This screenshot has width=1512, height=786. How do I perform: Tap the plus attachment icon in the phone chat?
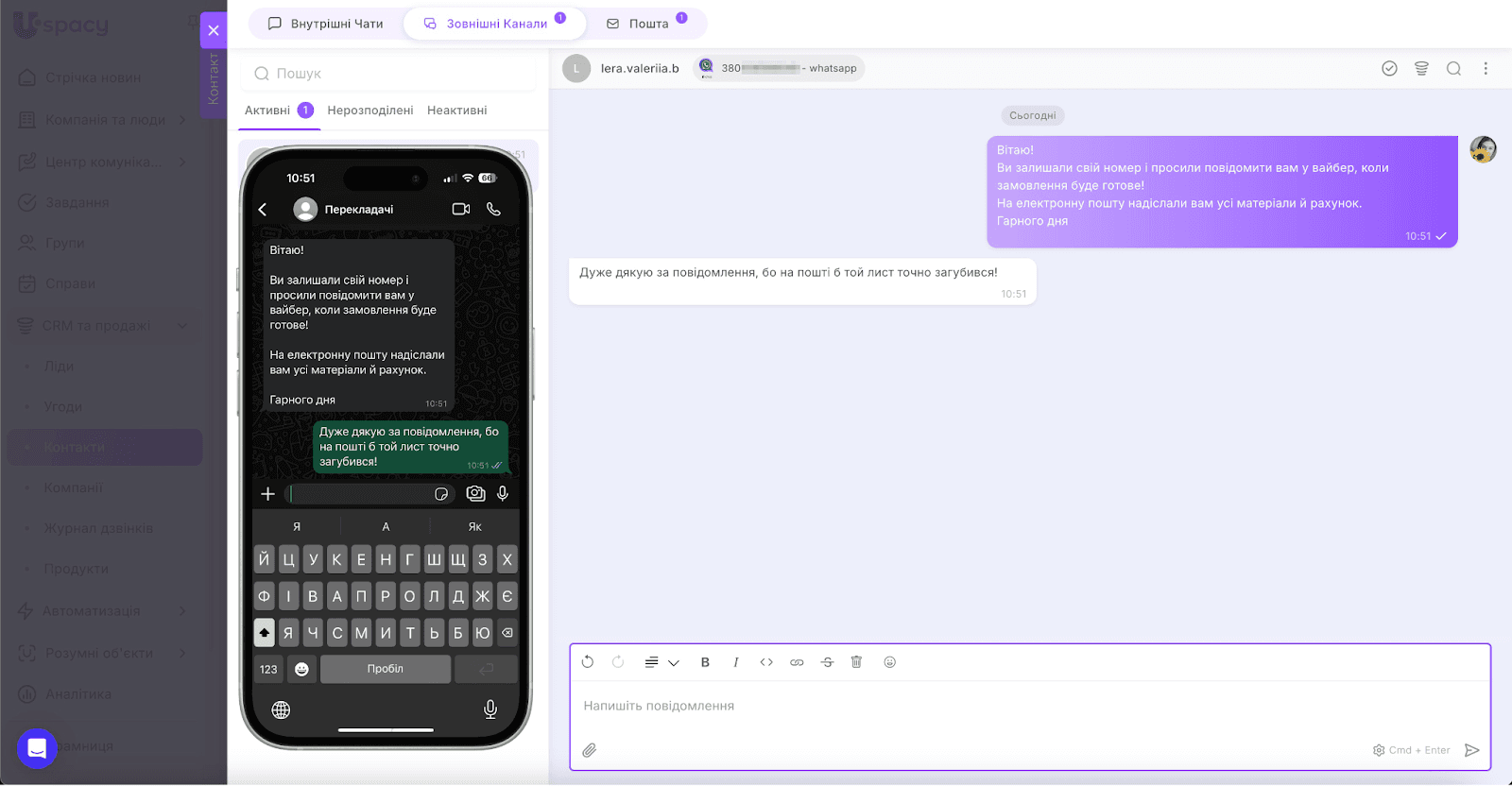267,494
